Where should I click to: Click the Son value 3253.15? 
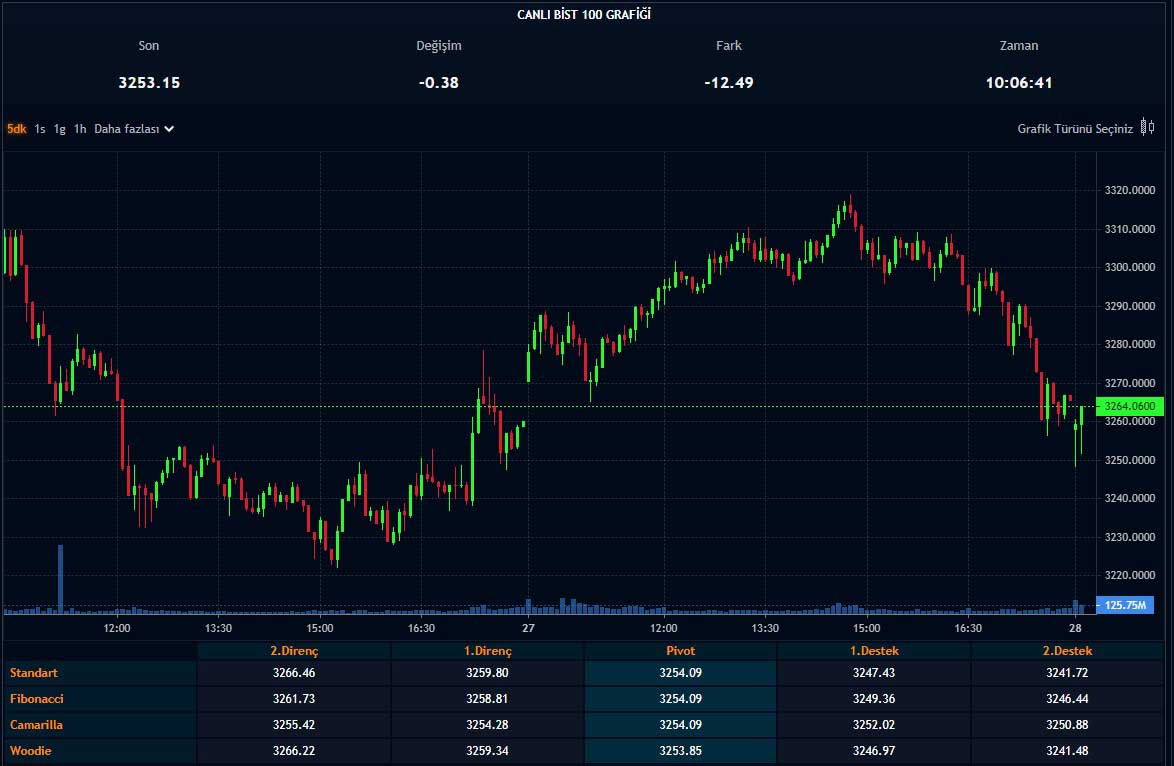pyautogui.click(x=149, y=82)
